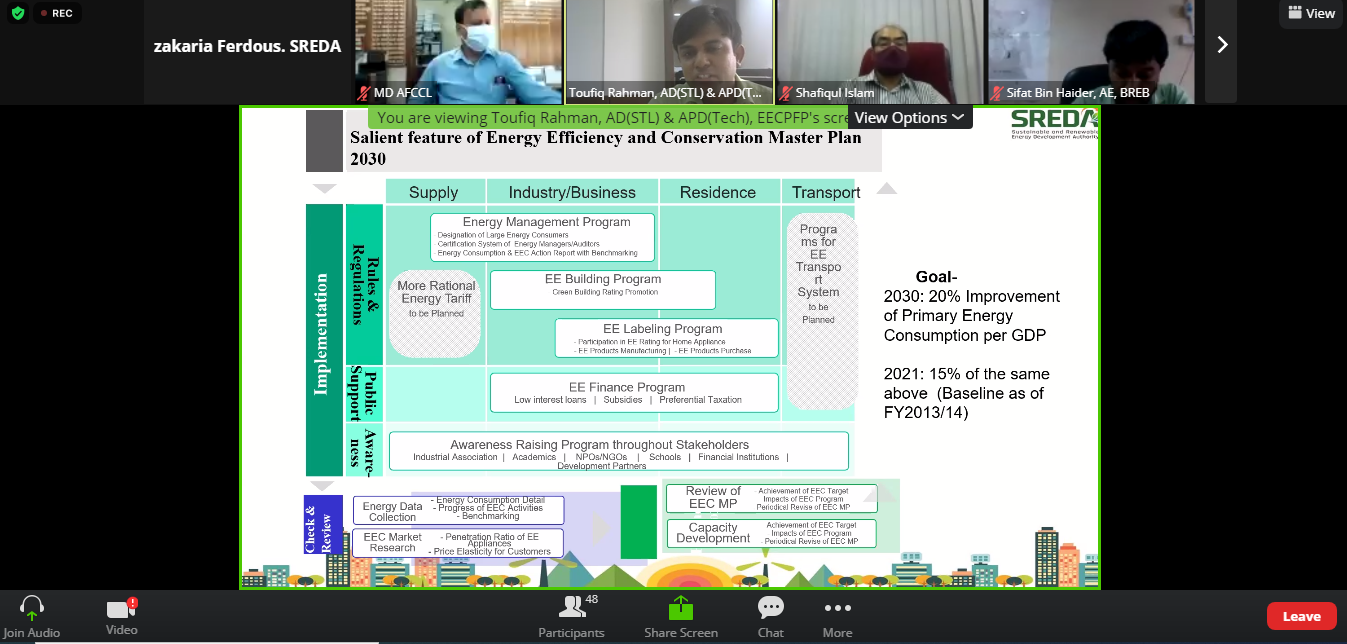The width and height of the screenshot is (1347, 644).
Task: Click the green Share Screen icon
Action: (x=680, y=608)
